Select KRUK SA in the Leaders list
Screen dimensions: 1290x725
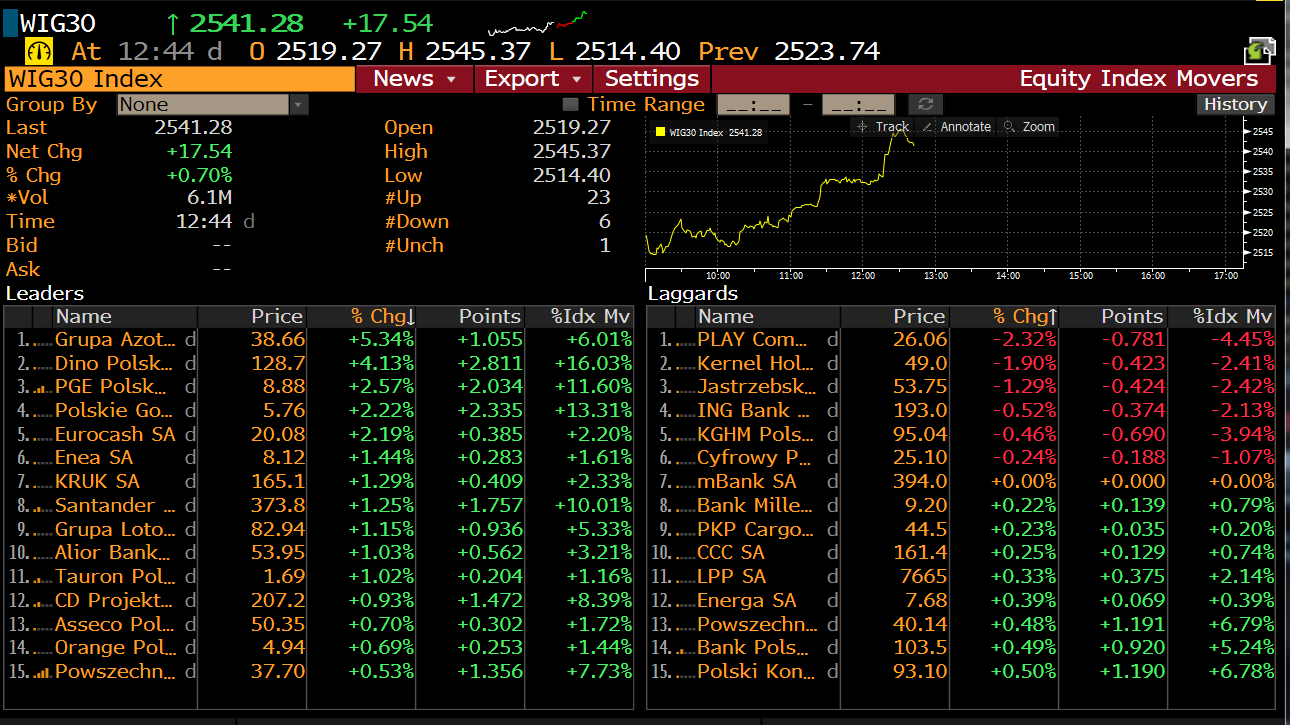98,482
